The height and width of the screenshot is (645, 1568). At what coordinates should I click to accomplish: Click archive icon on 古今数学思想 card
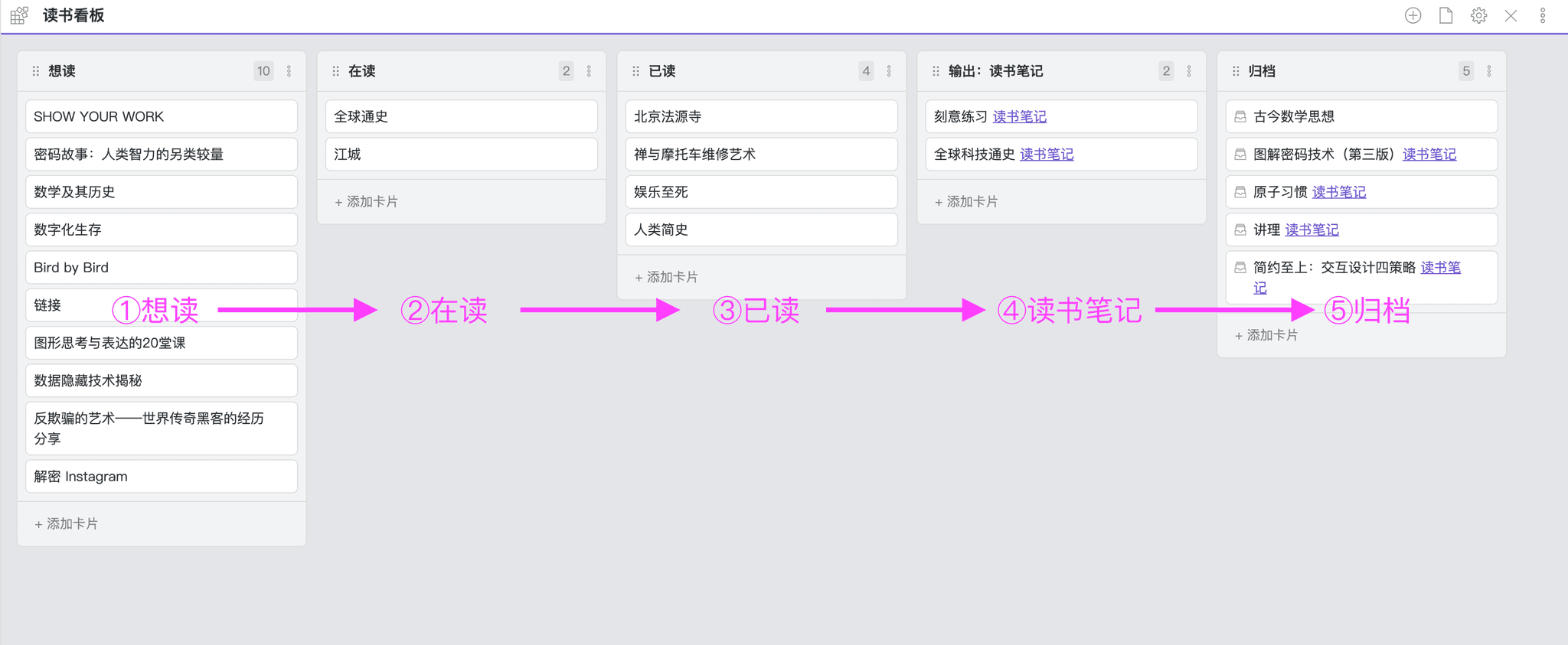(x=1240, y=116)
